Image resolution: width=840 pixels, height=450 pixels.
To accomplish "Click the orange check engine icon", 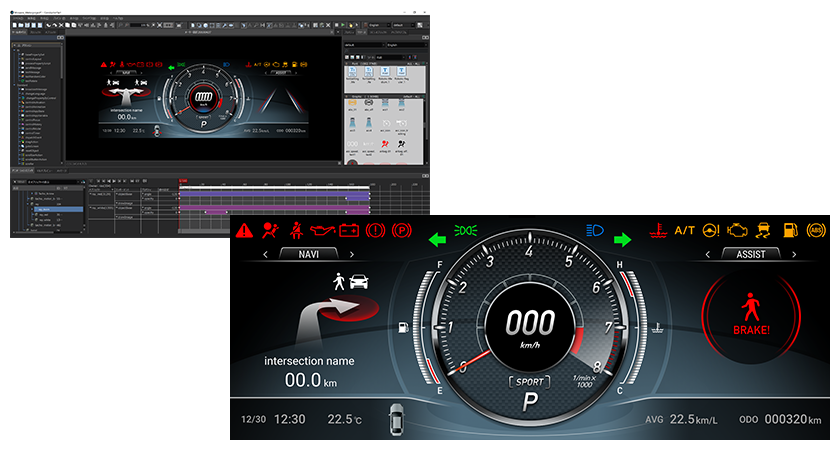I will pyautogui.click(x=738, y=231).
